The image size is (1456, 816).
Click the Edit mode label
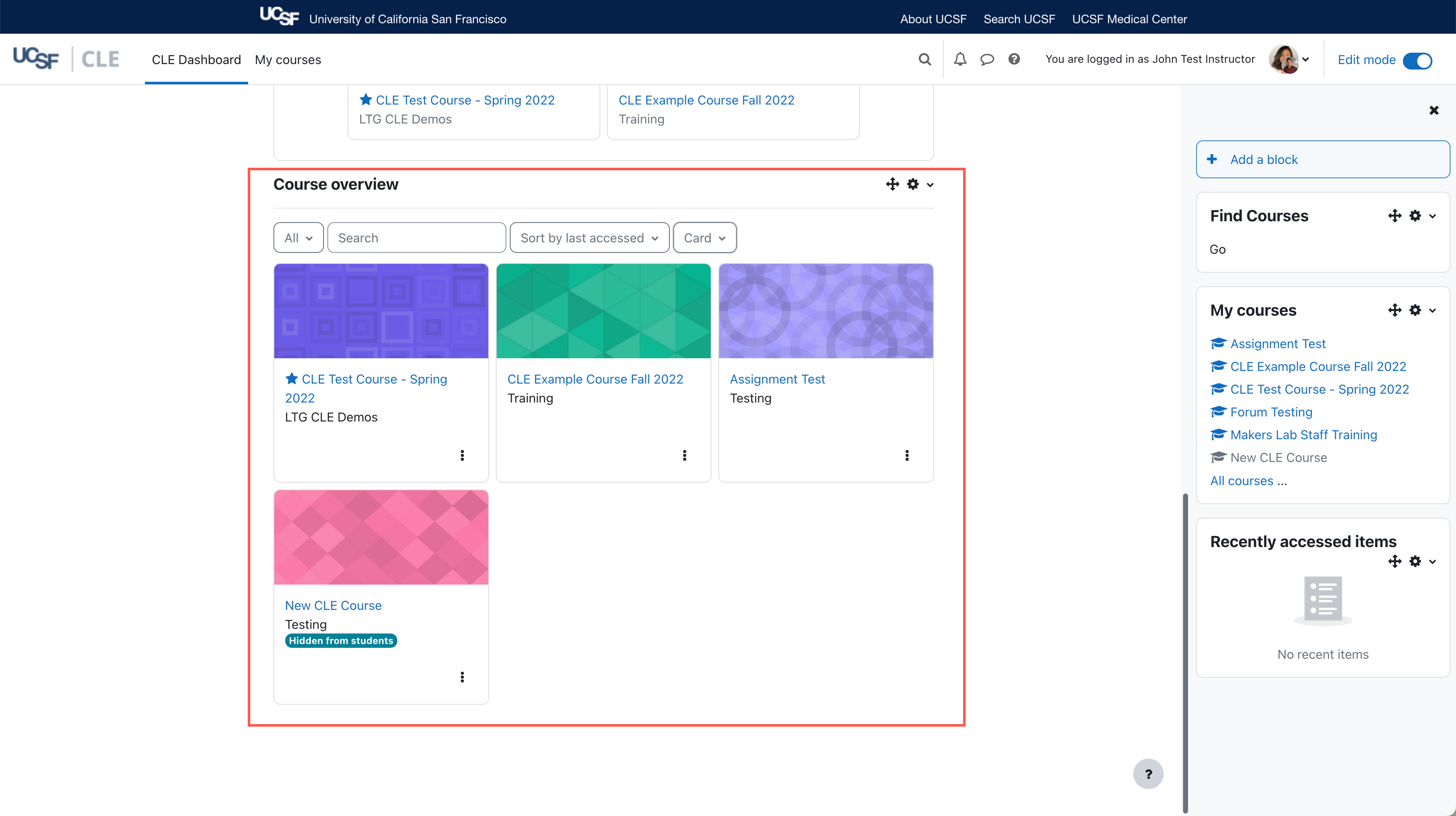click(x=1366, y=59)
